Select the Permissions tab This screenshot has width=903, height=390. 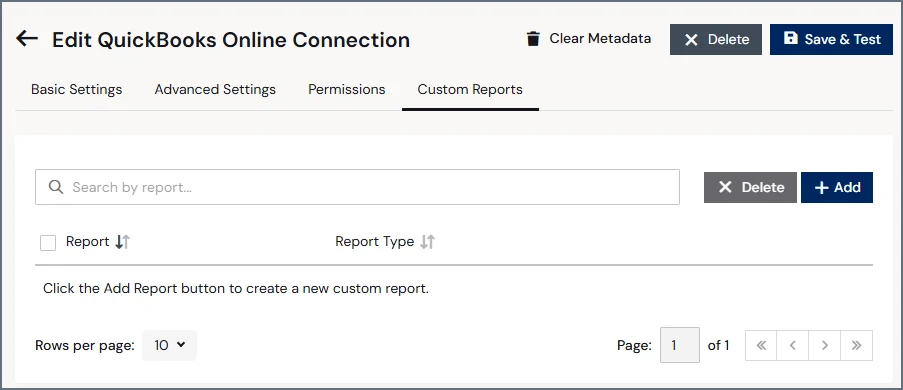[347, 89]
